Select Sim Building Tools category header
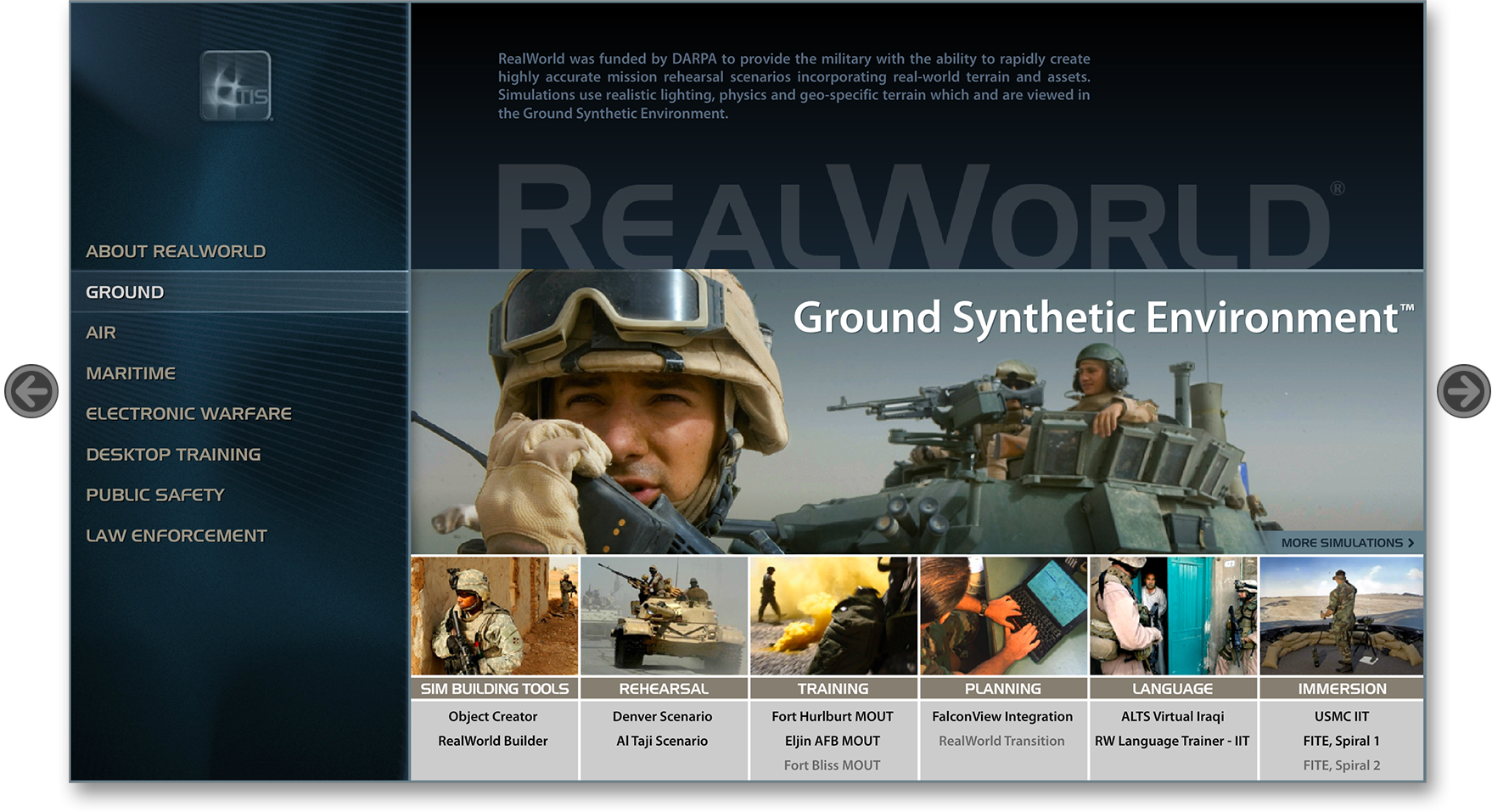 494,689
